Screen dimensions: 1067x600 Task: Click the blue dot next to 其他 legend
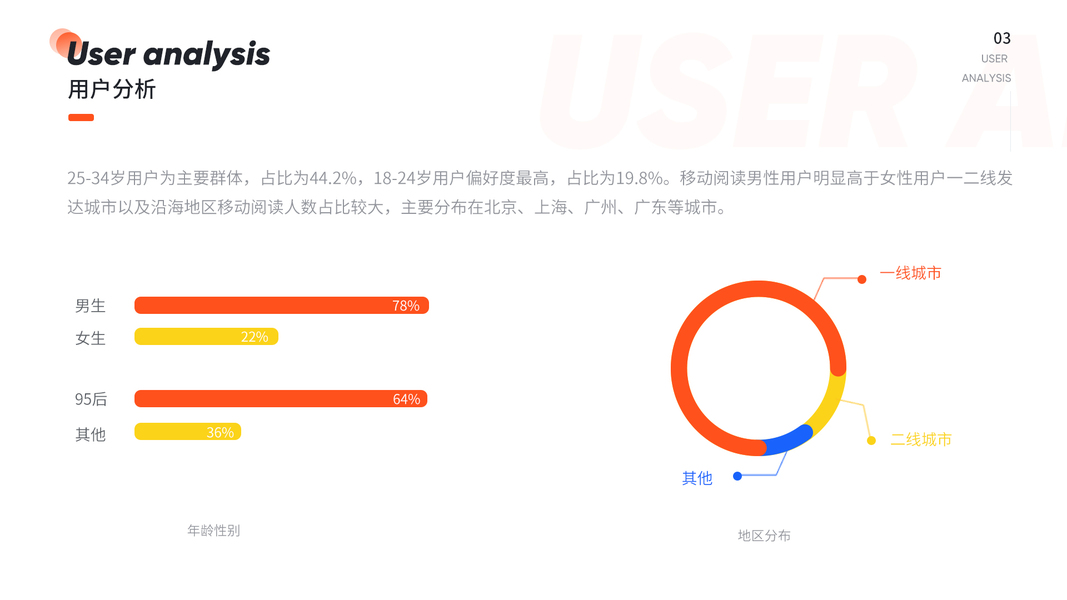point(737,476)
